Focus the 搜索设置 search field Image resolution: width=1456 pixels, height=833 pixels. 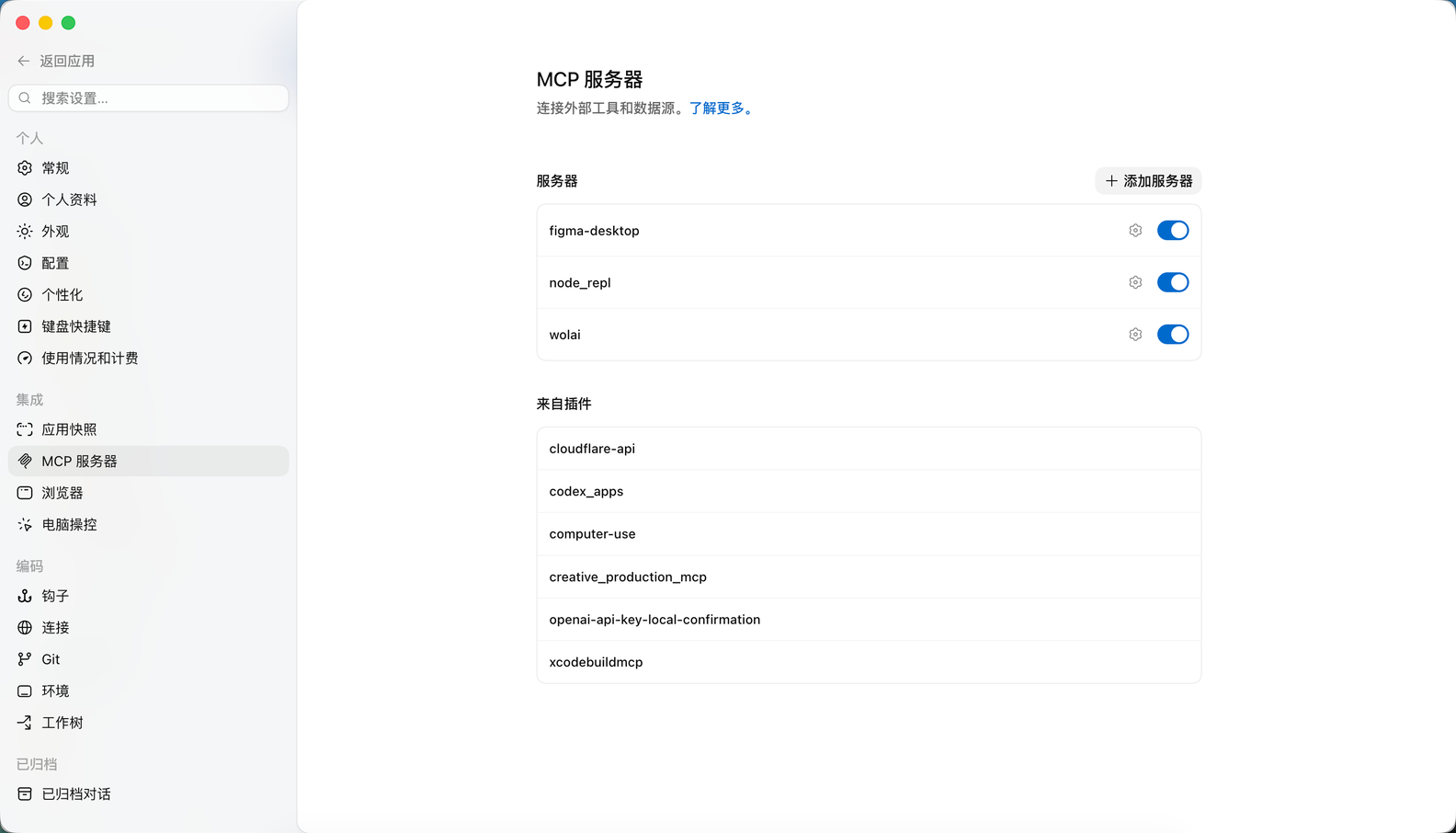(x=148, y=98)
